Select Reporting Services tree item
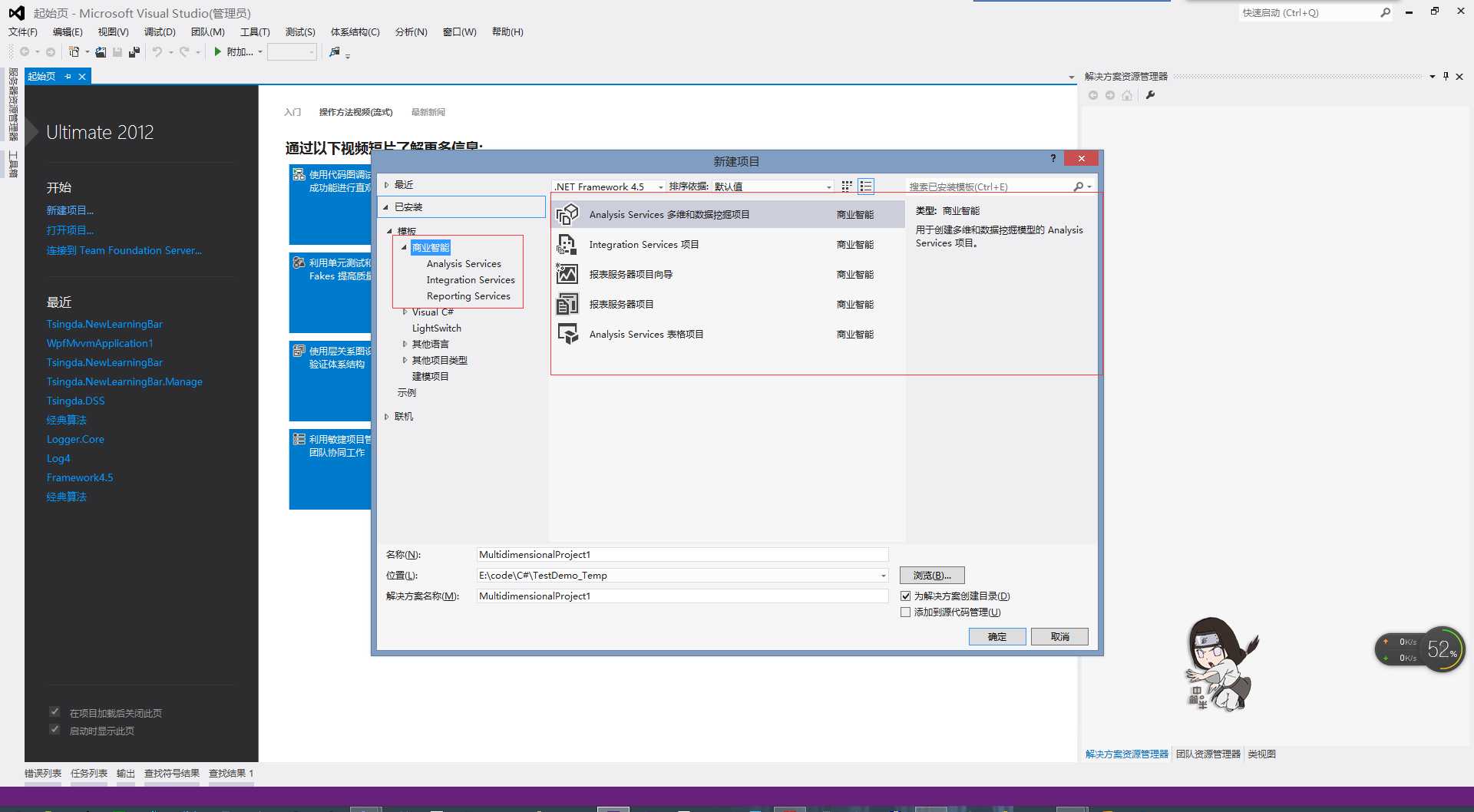 [468, 296]
